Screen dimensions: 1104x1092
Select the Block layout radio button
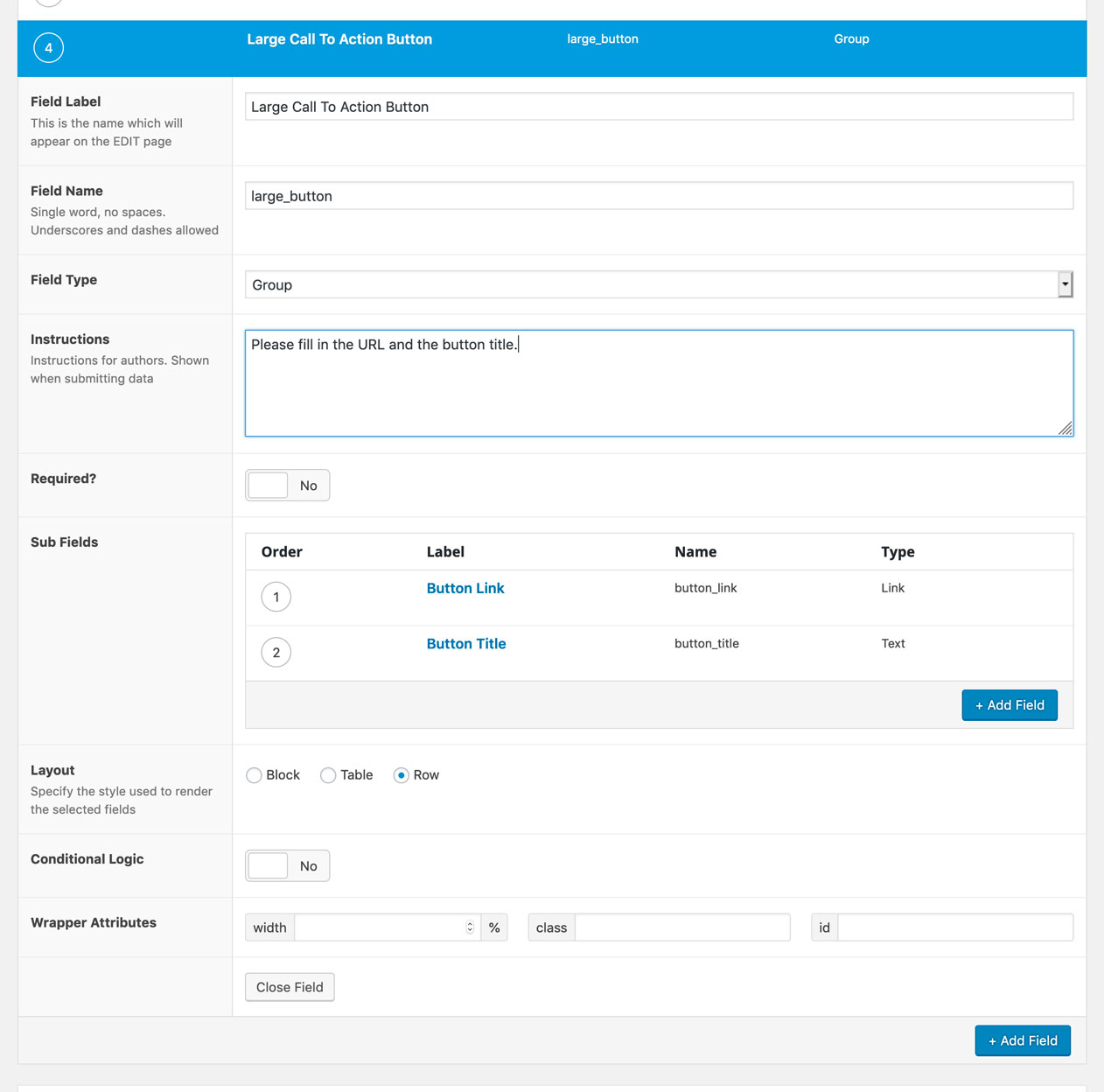tap(254, 775)
